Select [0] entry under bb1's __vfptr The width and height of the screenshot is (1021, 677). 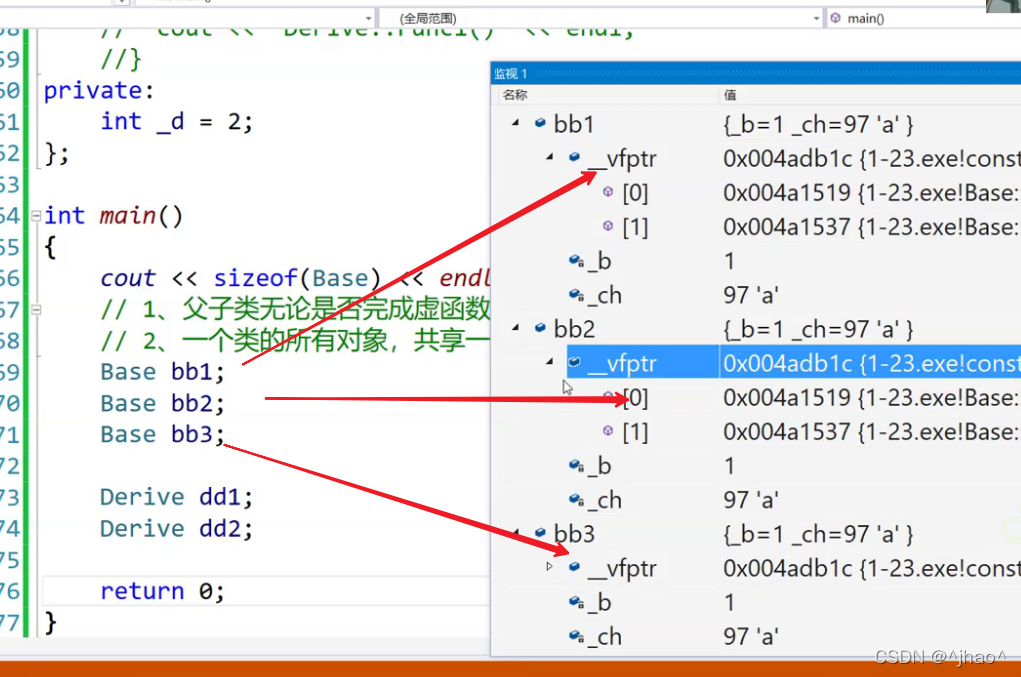coord(755,192)
